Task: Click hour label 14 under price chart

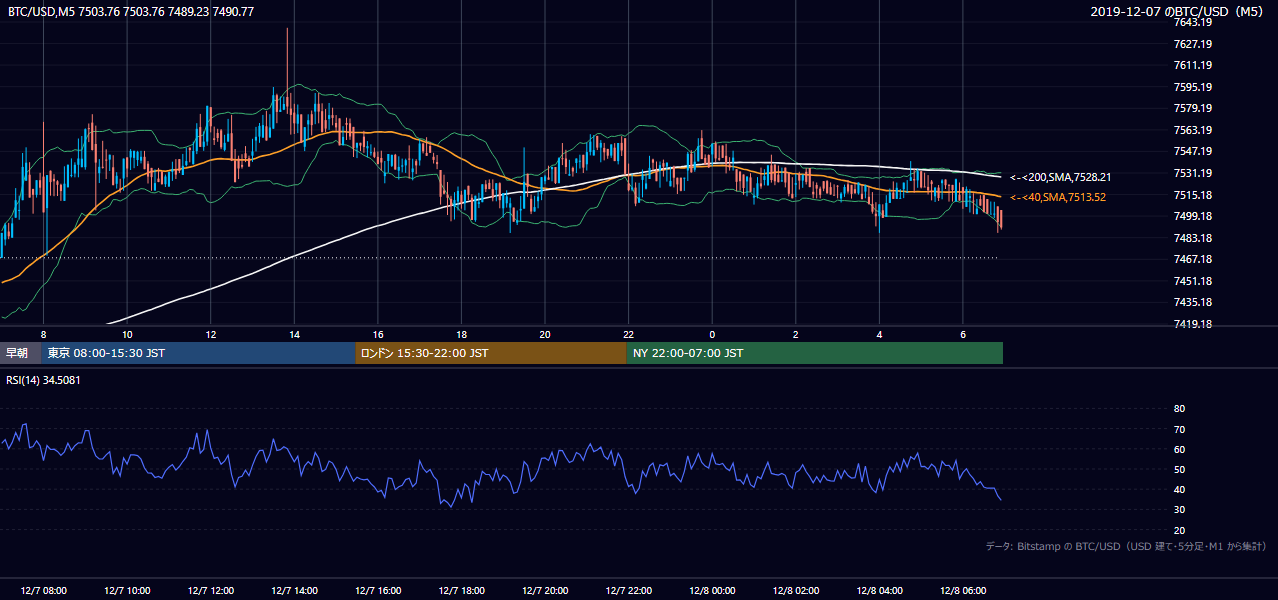Action: point(294,334)
